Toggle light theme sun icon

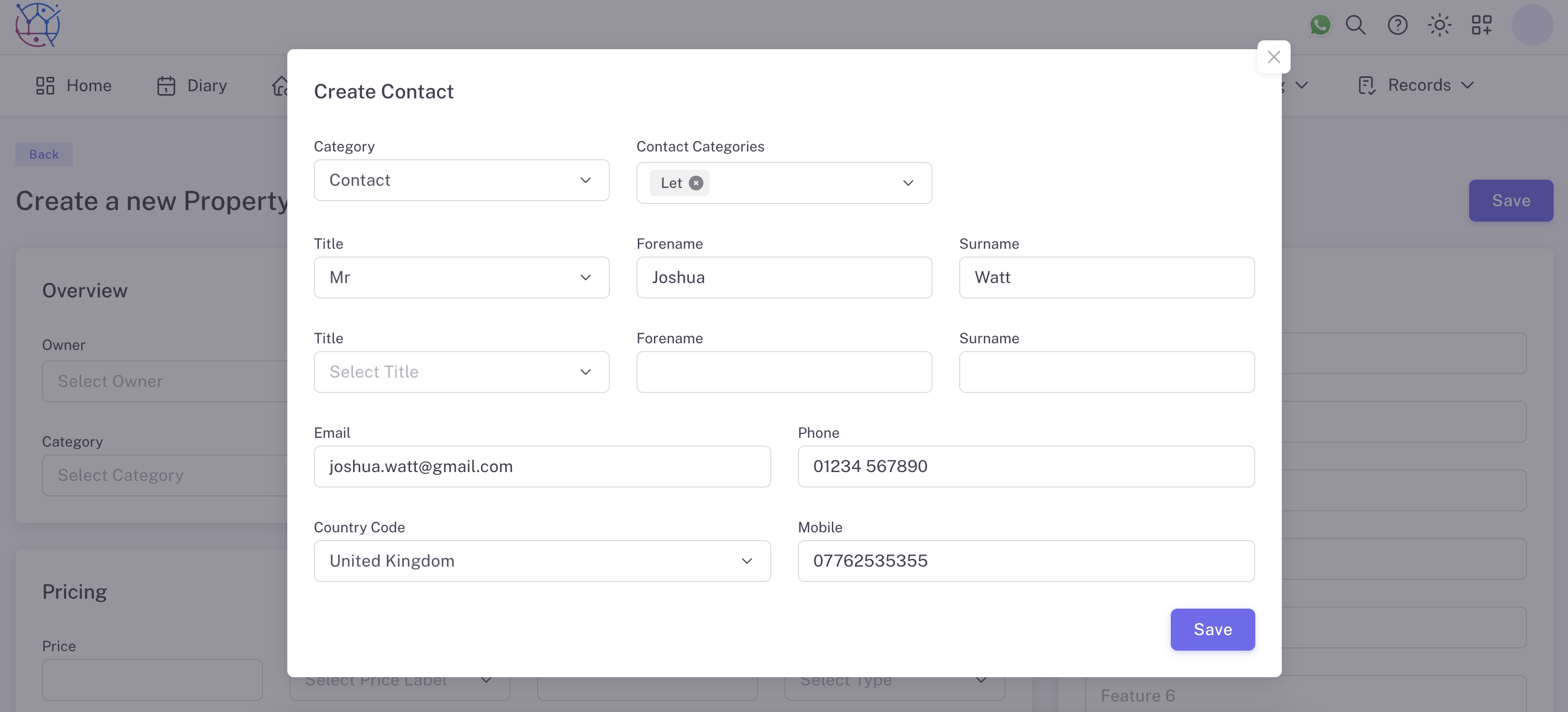1440,25
